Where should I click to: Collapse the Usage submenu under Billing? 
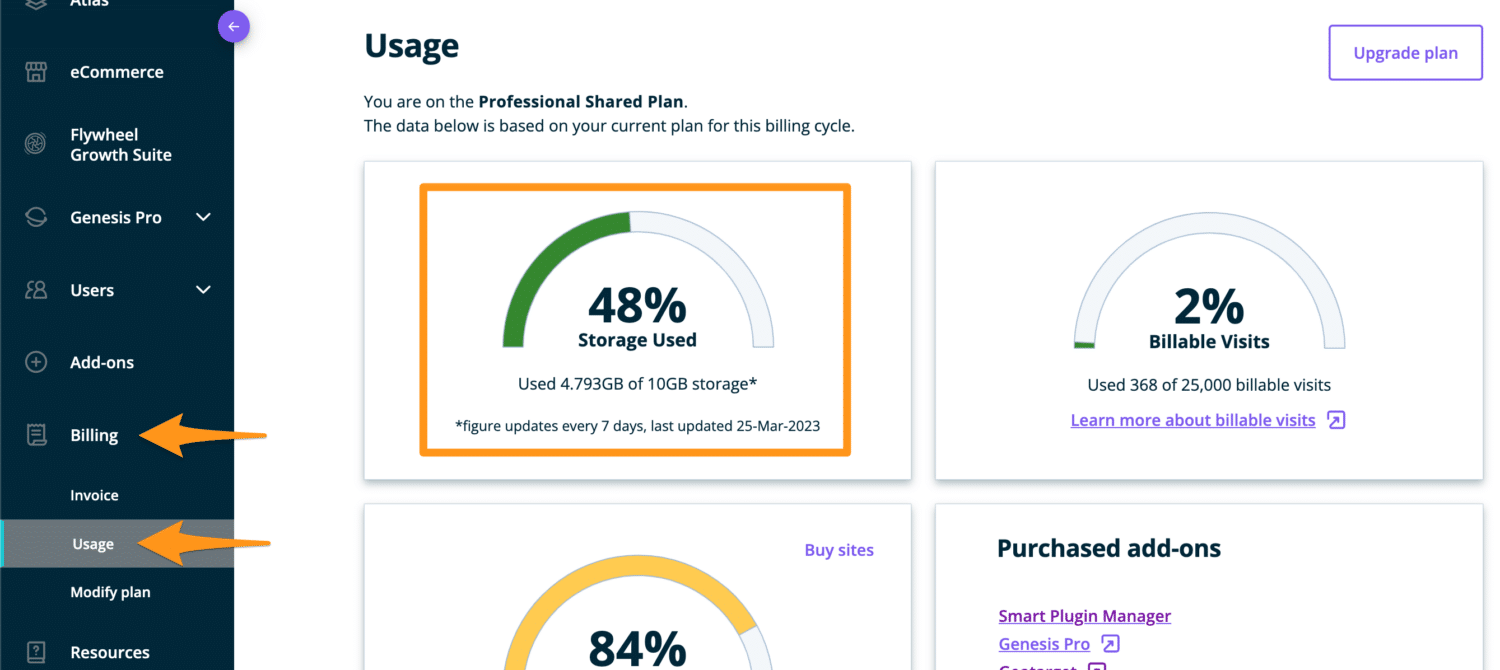click(93, 543)
